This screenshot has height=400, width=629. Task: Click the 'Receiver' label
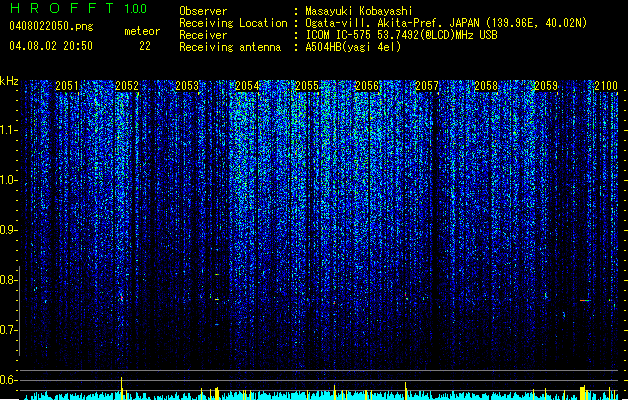203,35
